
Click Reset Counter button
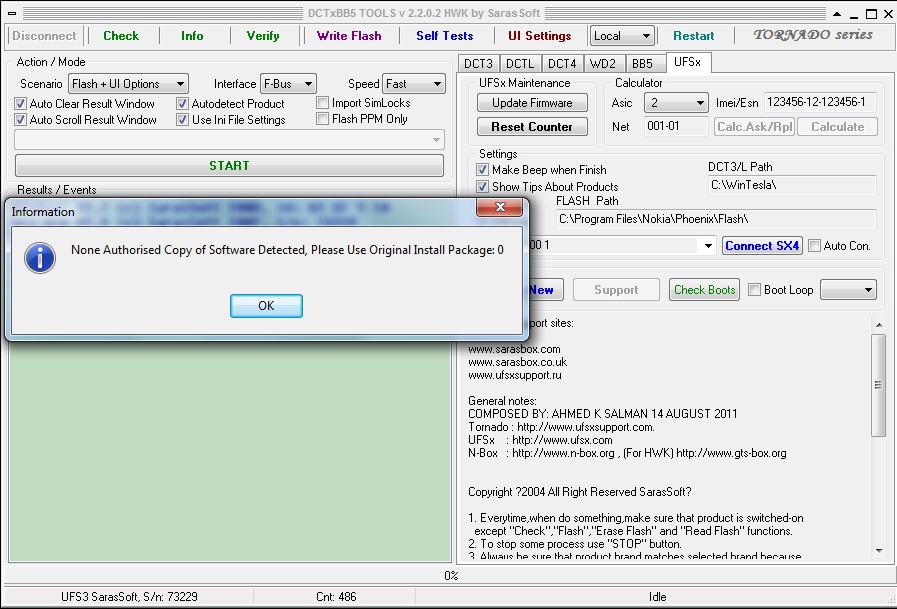532,127
